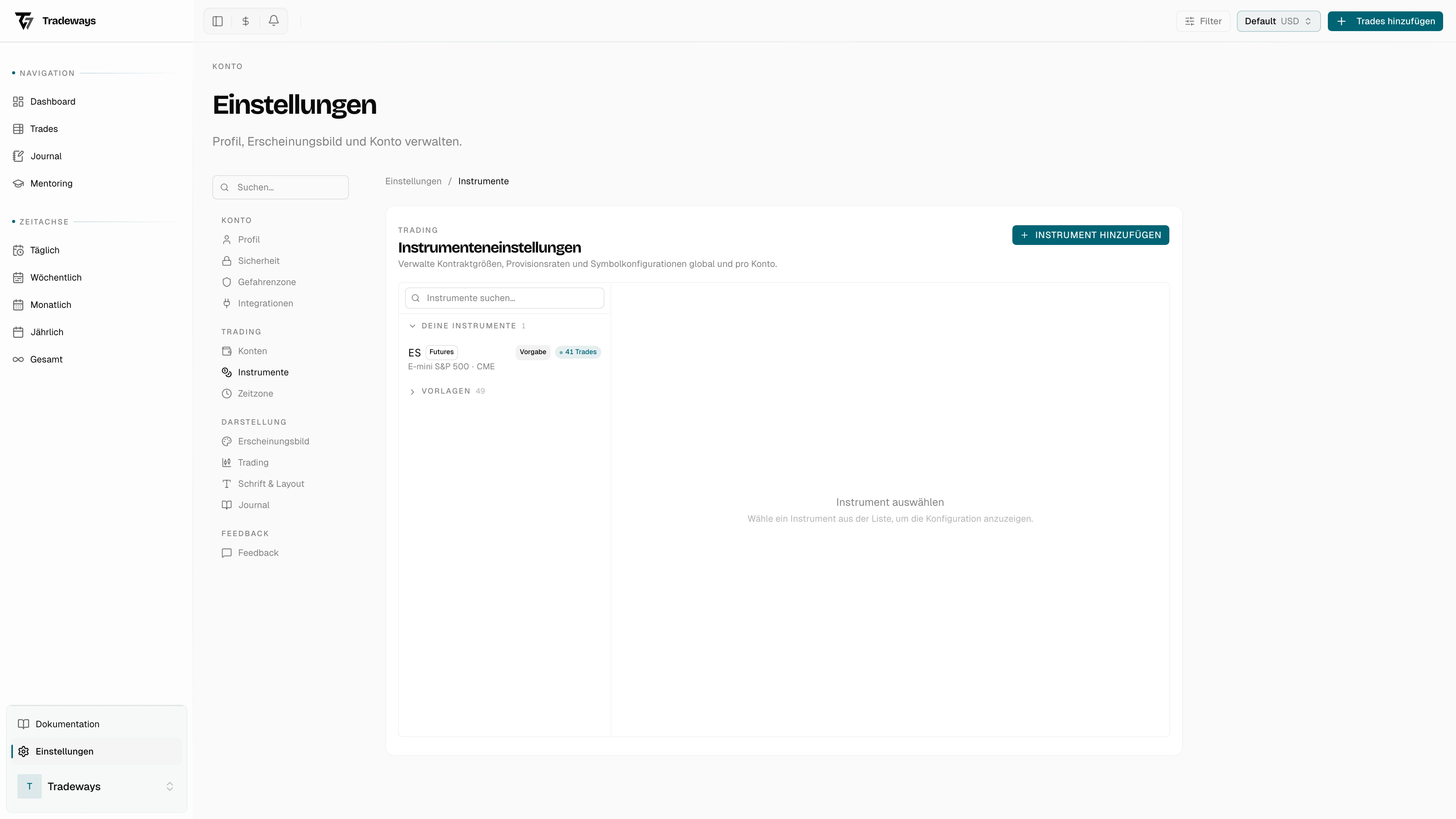Click the Instrumente suchen search field
Screen dimensions: 1456x819
(x=504, y=298)
